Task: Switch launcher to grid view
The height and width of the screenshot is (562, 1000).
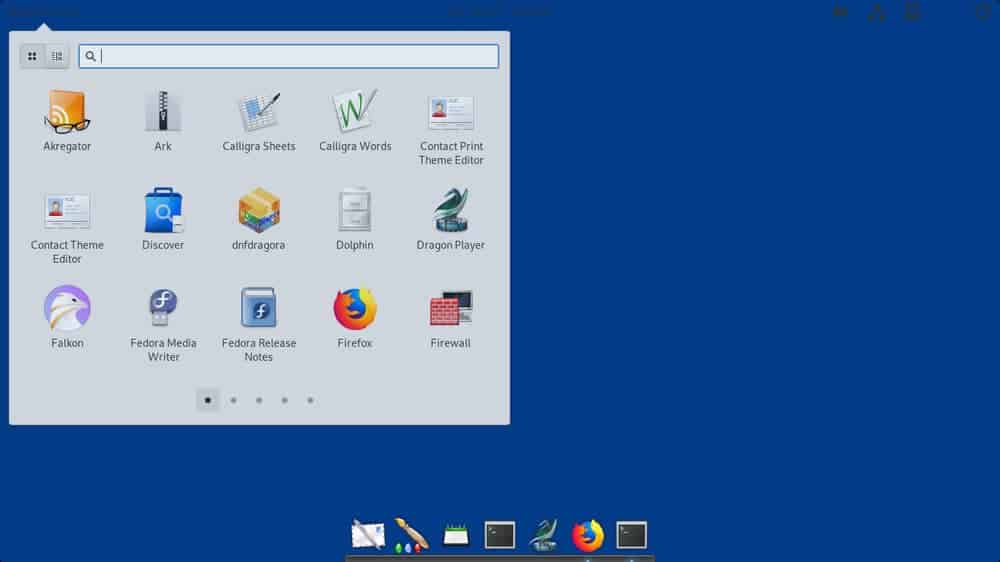Action: [32, 56]
